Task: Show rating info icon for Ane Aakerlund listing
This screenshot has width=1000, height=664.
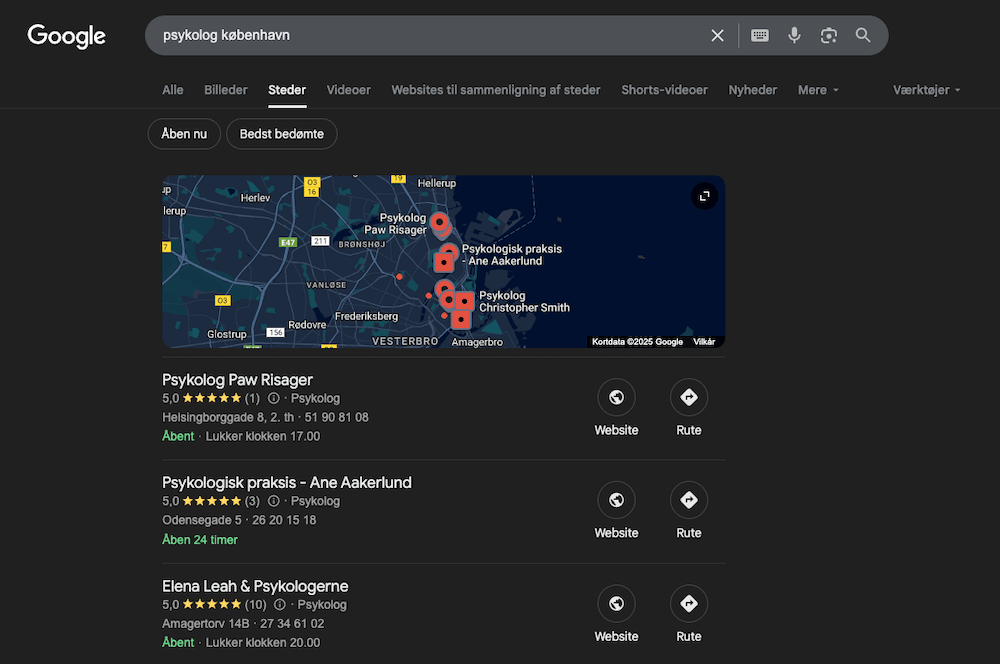Action: click(x=274, y=501)
